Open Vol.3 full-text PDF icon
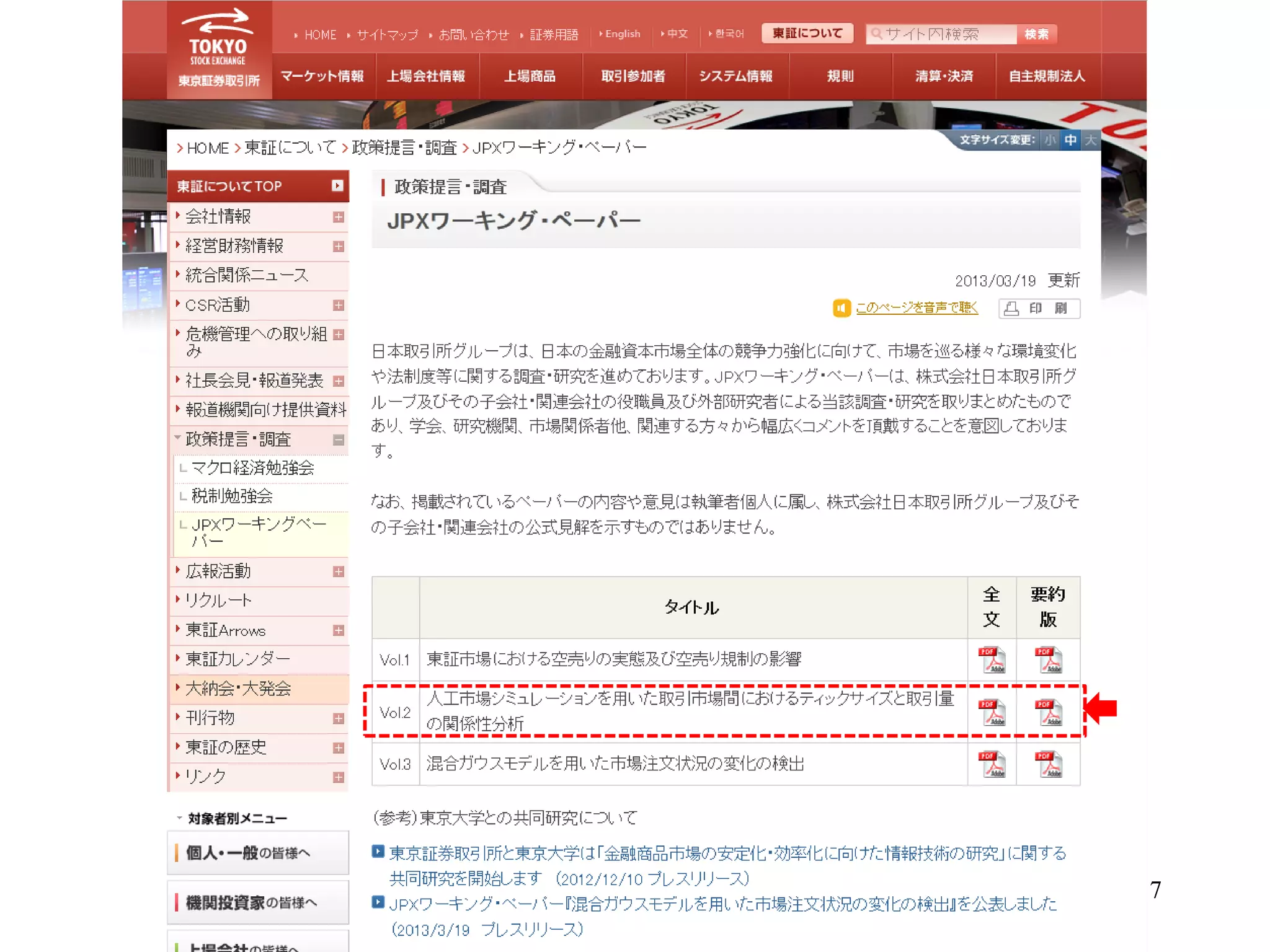 pyautogui.click(x=991, y=764)
